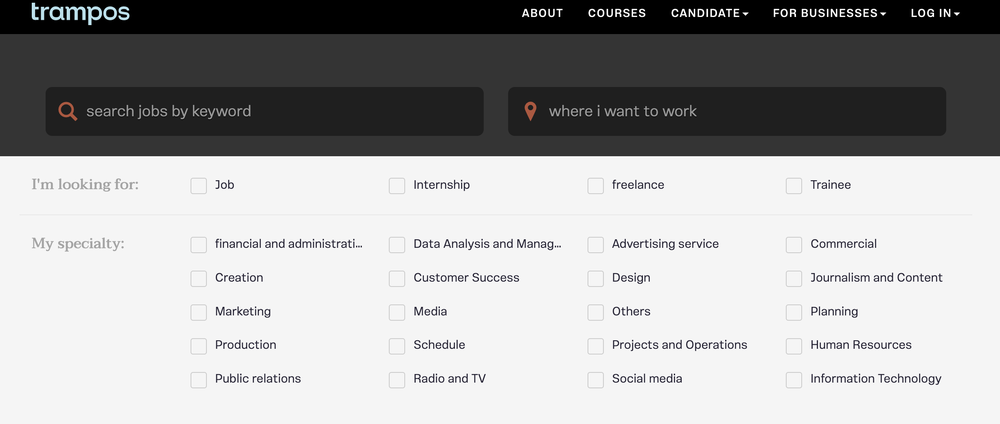Expand the For Businesses dropdown
The image size is (1000, 424).
830,13
